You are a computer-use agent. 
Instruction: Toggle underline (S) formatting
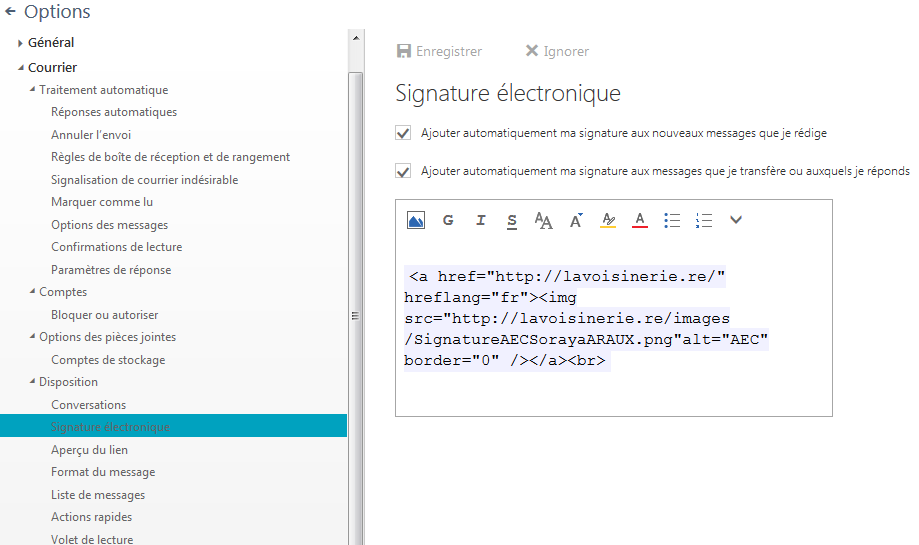click(512, 220)
